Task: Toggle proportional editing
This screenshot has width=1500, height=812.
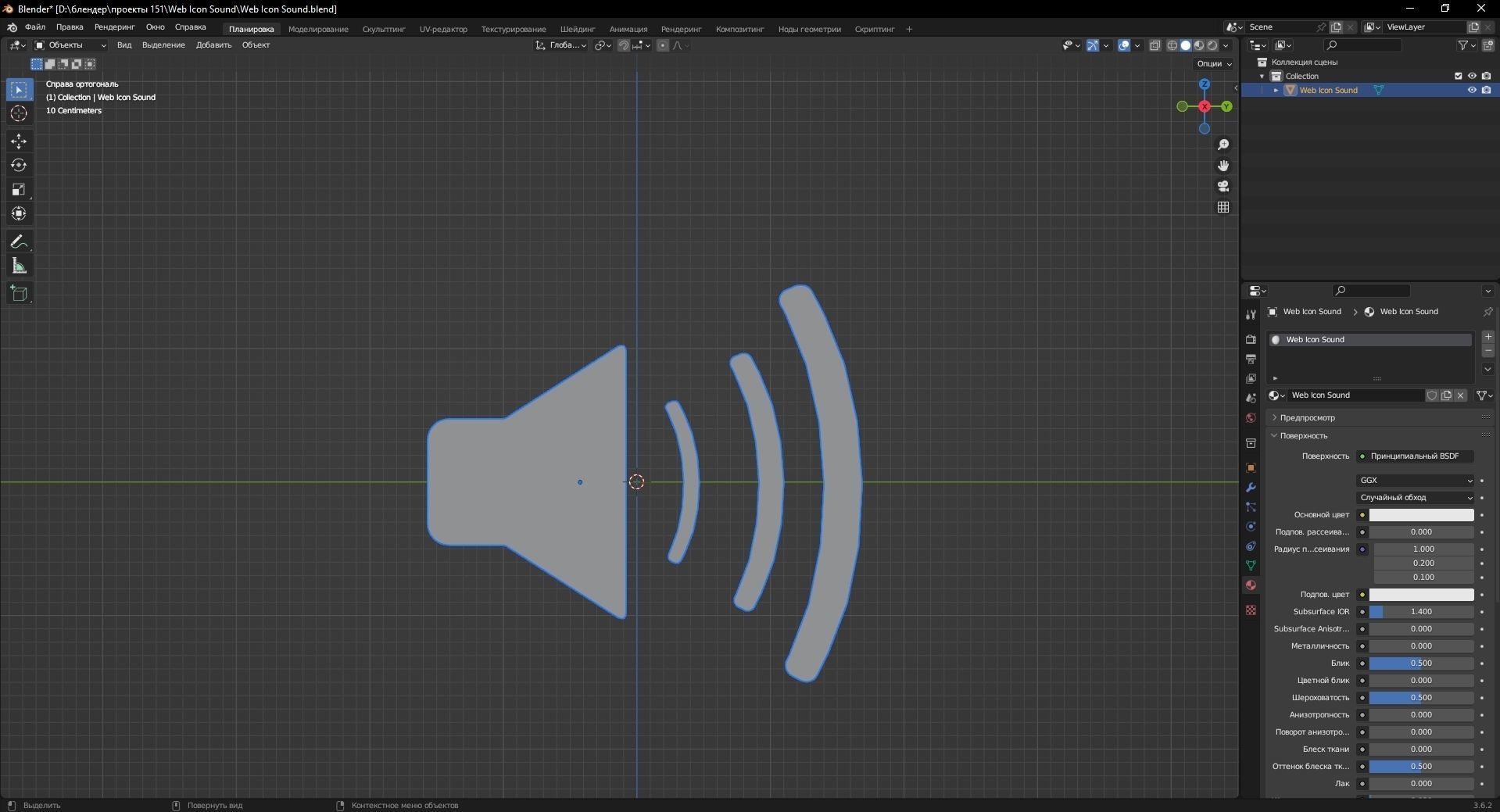Action: tap(663, 45)
